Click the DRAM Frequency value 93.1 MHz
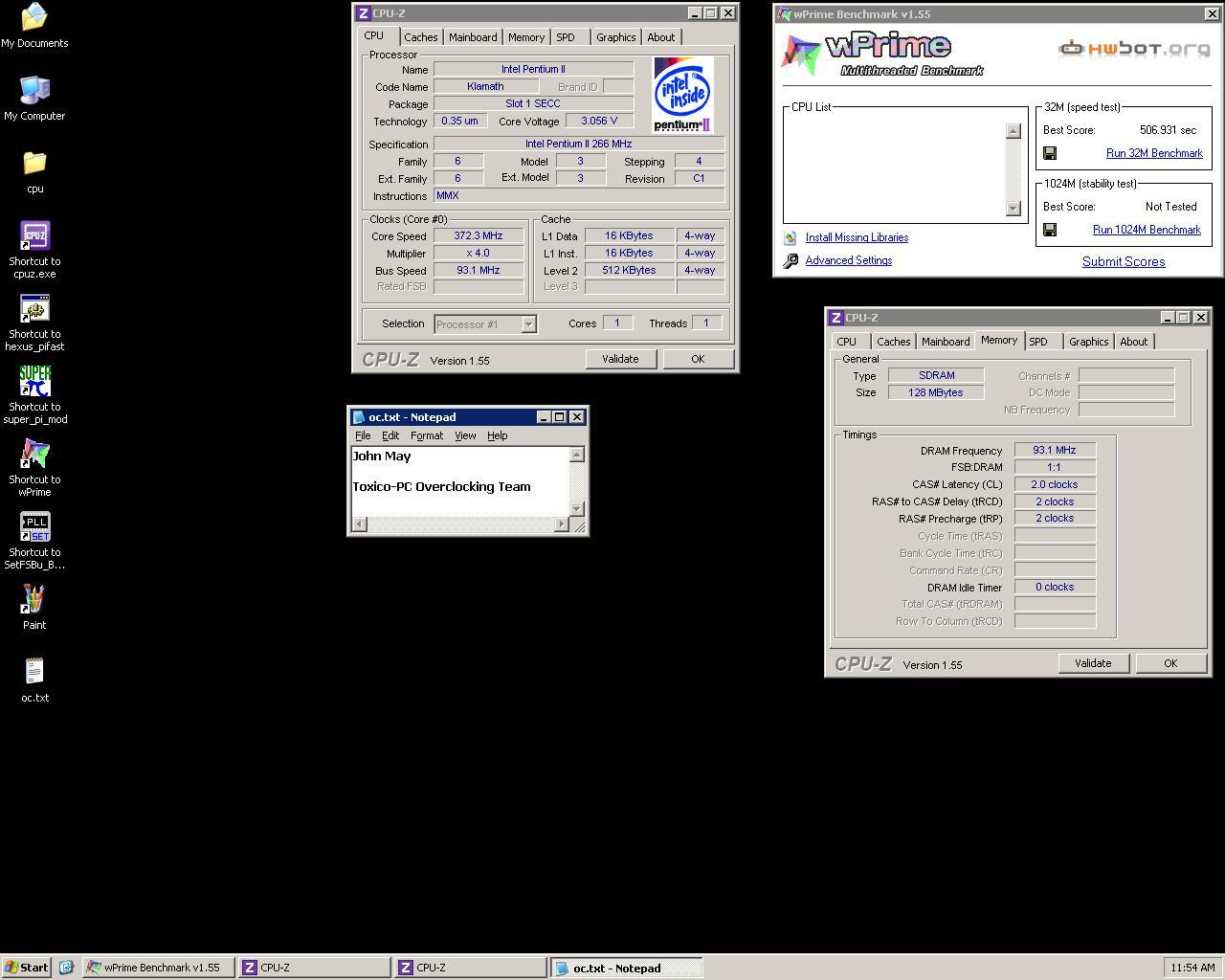 [1055, 450]
